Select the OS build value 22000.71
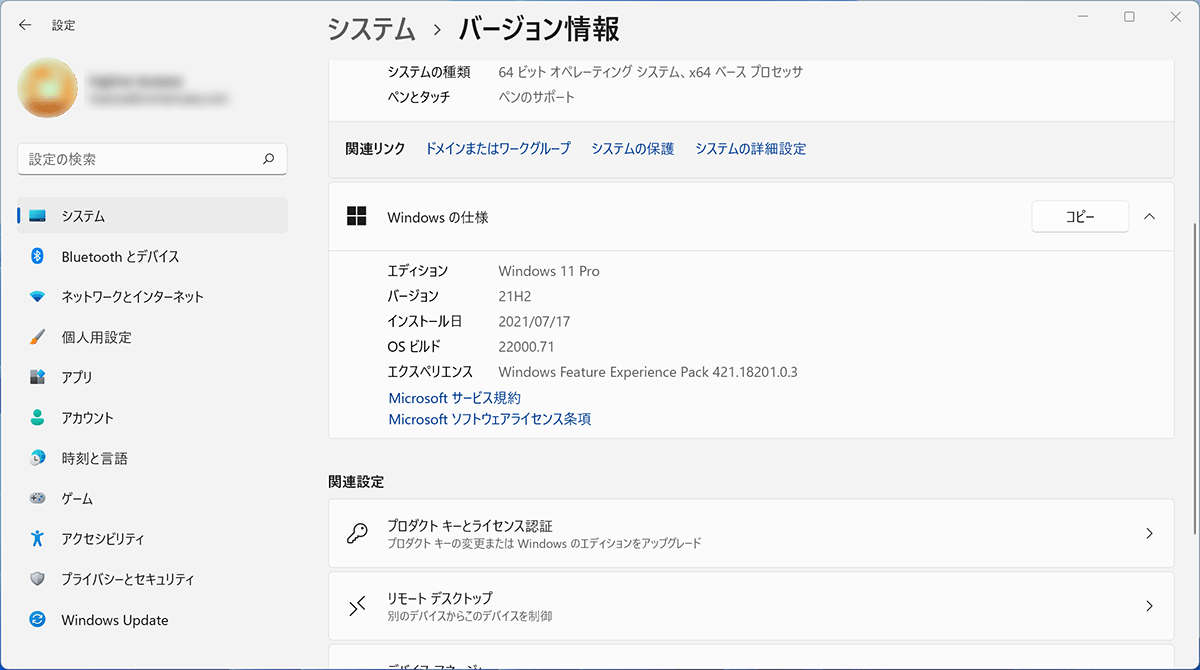The width and height of the screenshot is (1200, 670). click(x=526, y=347)
